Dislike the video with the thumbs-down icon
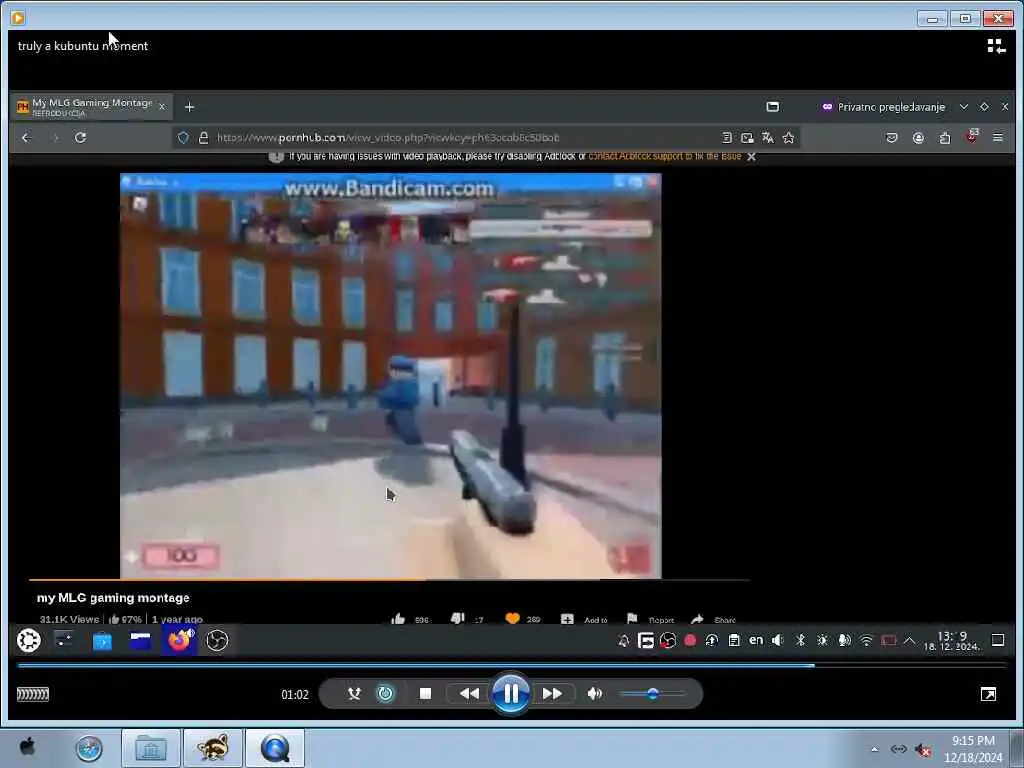The height and width of the screenshot is (768, 1024). pos(458,618)
